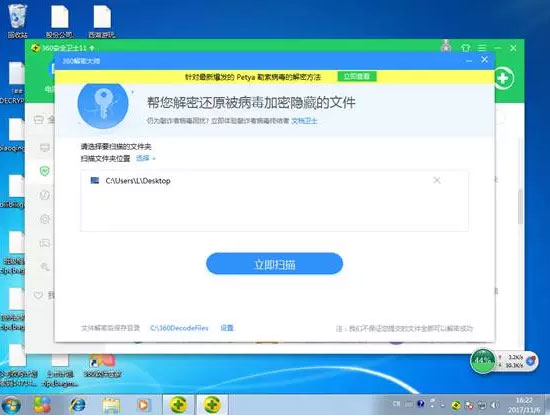This screenshot has height=416, width=550.
Task: Open the Windows Start menu
Action: click(x=11, y=405)
